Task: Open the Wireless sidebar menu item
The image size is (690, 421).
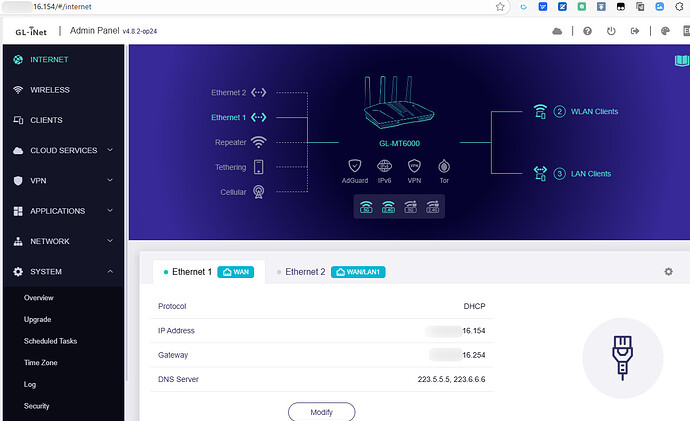Action: pyautogui.click(x=50, y=90)
